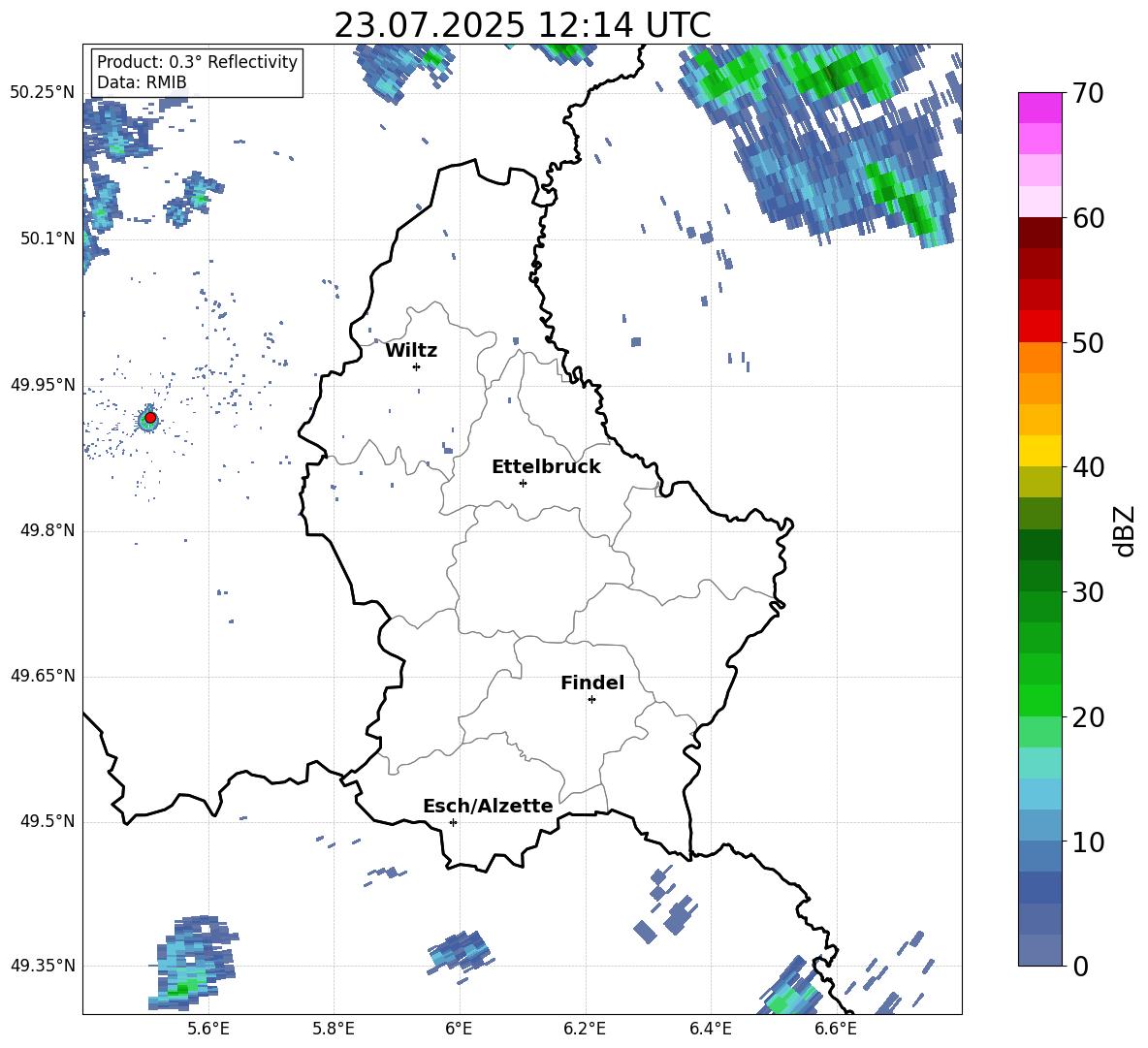Viewport: 1148px width, 1048px height.
Task: Click the orange colorbar segment just below 50 dBZ
Action: [x=1039, y=357]
